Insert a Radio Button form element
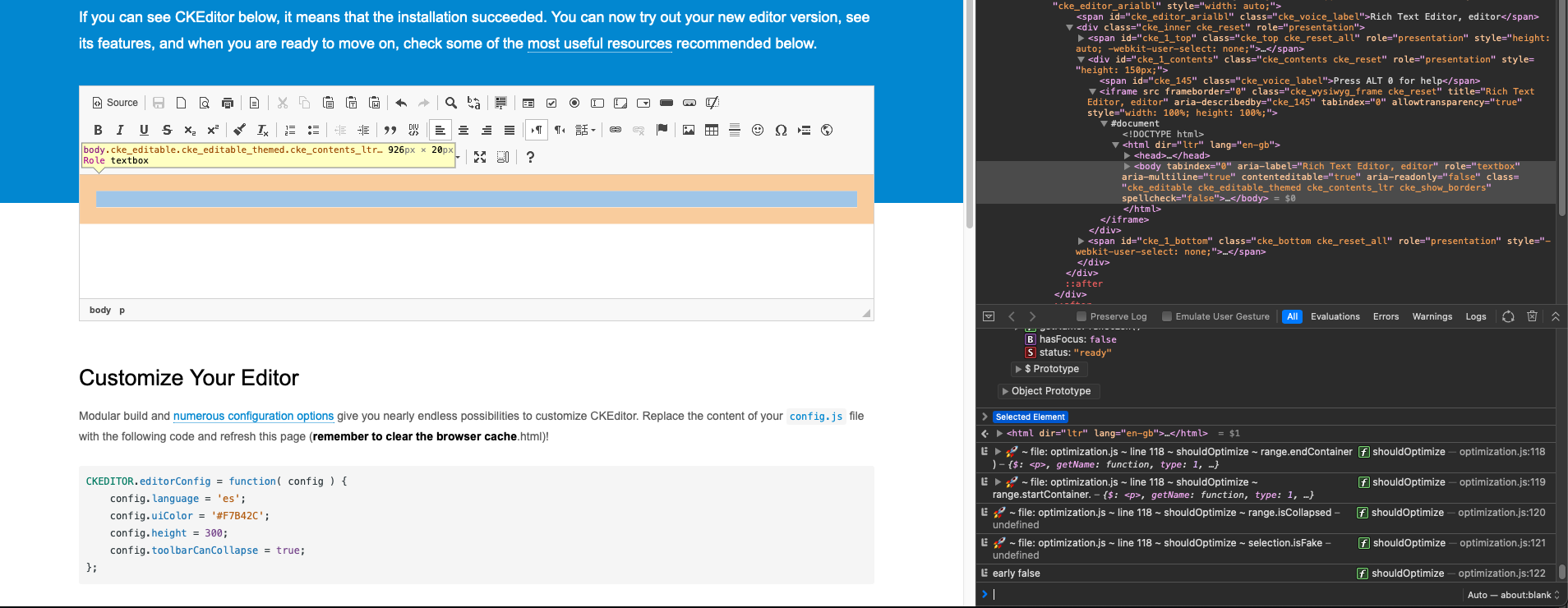 click(574, 103)
